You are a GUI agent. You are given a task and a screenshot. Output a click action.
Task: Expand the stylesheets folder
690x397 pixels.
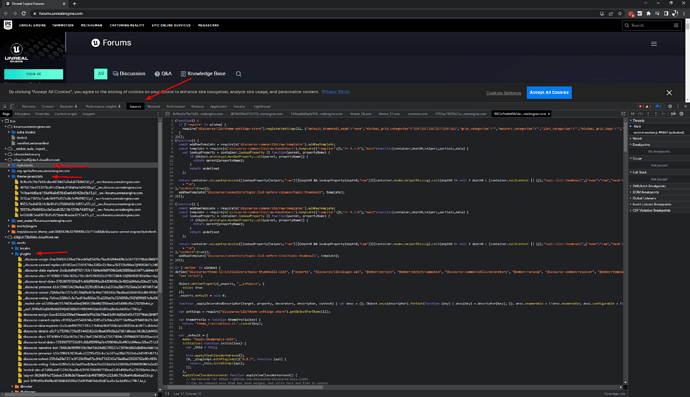9,165
